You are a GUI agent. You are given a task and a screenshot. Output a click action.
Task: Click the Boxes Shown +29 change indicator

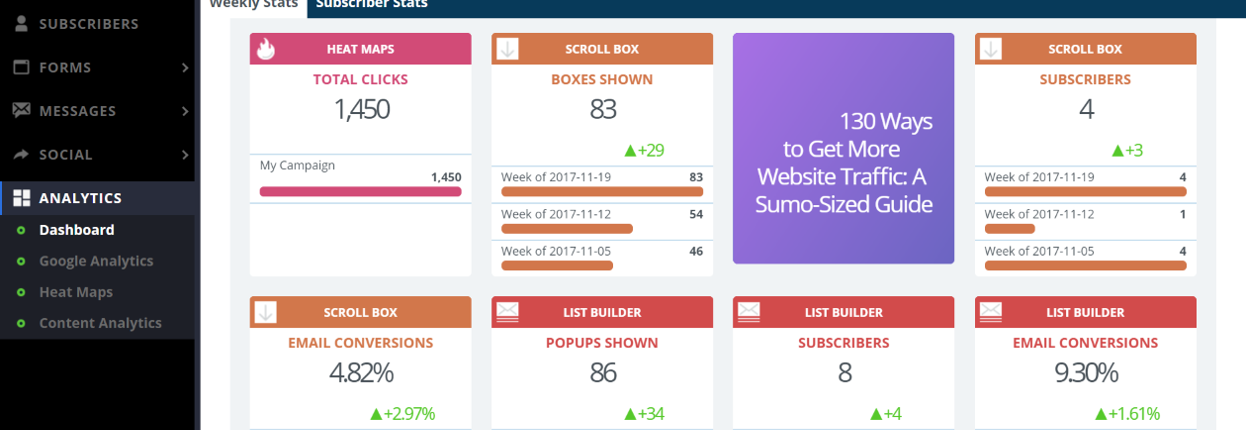(644, 151)
